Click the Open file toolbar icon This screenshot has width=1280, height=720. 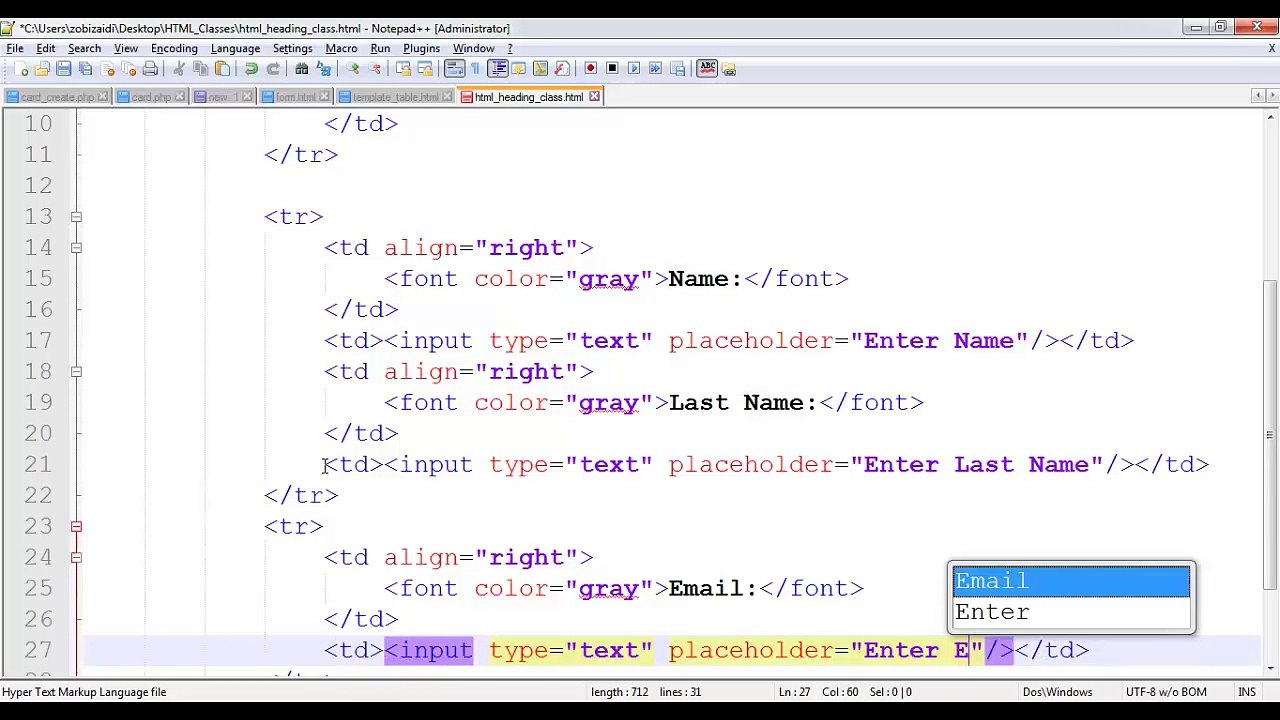[x=42, y=69]
